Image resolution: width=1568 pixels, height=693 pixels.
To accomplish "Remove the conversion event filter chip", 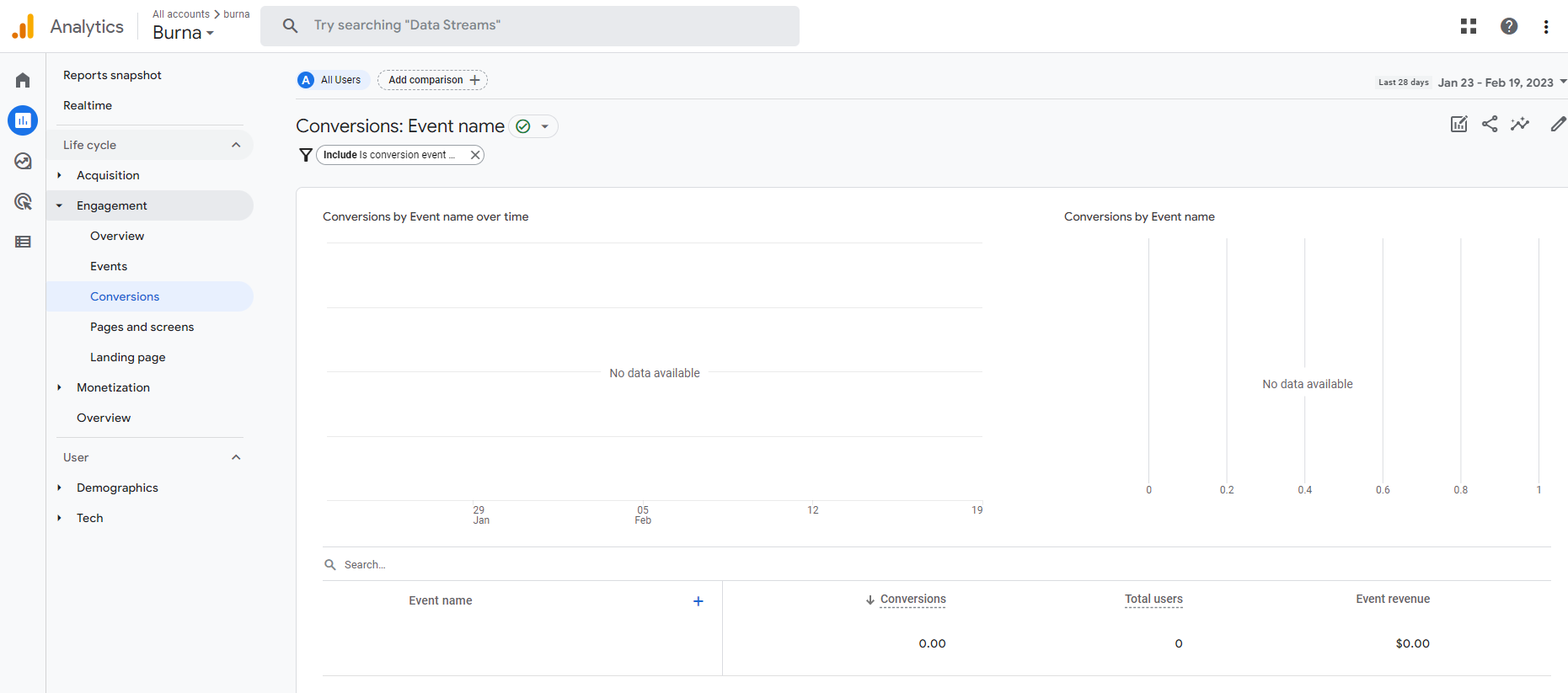I will [475, 155].
